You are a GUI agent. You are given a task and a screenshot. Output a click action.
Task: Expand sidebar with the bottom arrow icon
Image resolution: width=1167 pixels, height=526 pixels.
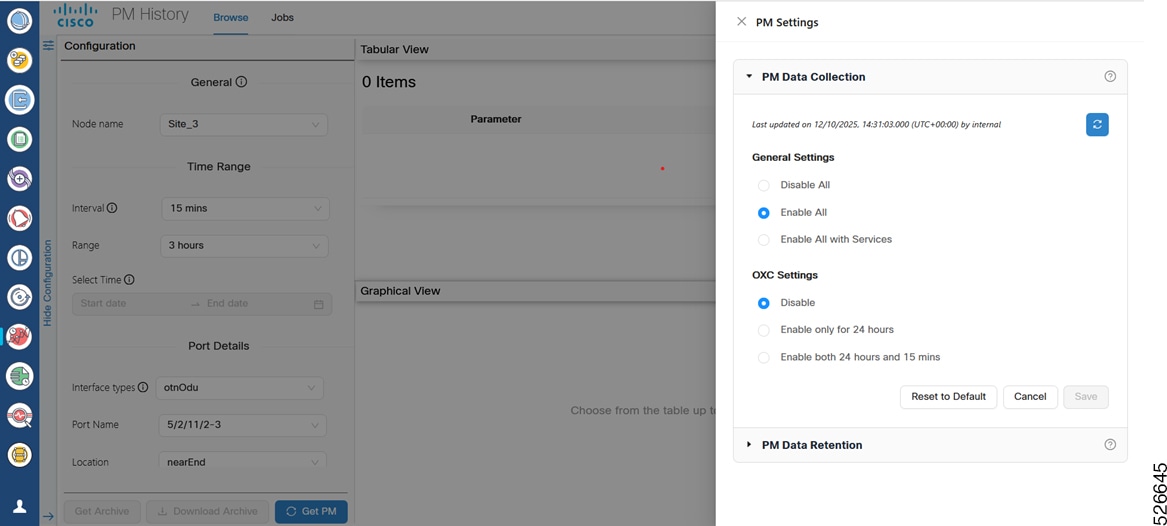point(48,516)
